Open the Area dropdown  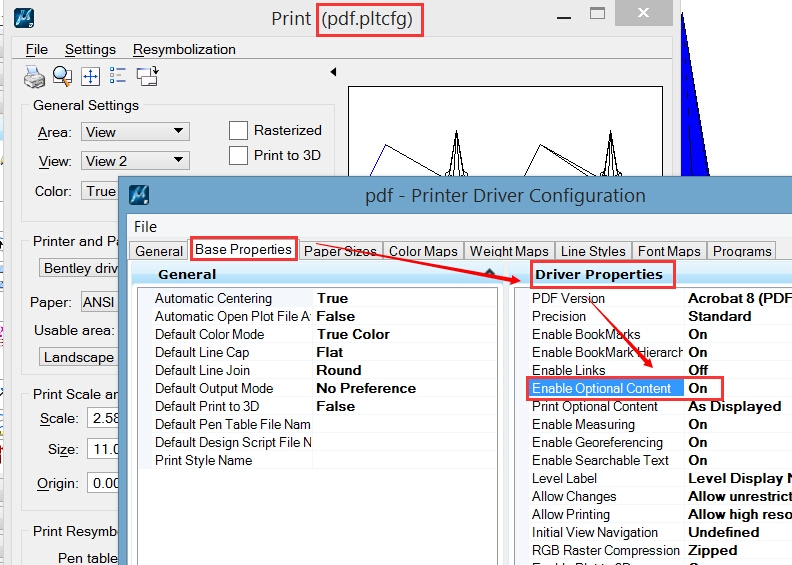[x=135, y=132]
